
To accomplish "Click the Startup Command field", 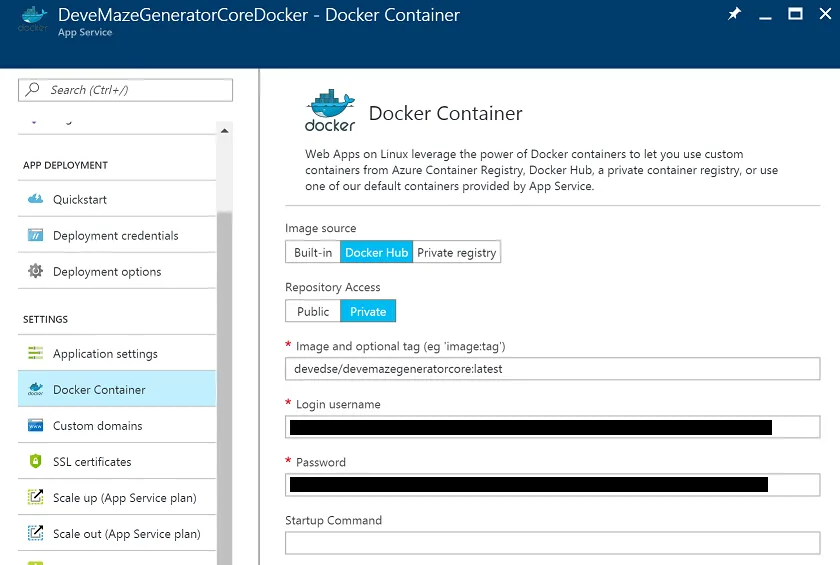I will 552,543.
